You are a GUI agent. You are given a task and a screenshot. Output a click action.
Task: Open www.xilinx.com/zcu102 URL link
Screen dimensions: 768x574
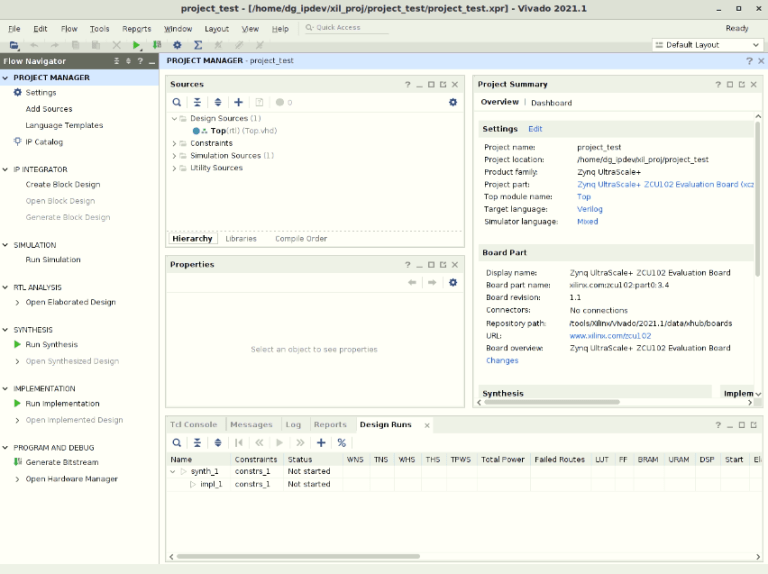coord(610,336)
